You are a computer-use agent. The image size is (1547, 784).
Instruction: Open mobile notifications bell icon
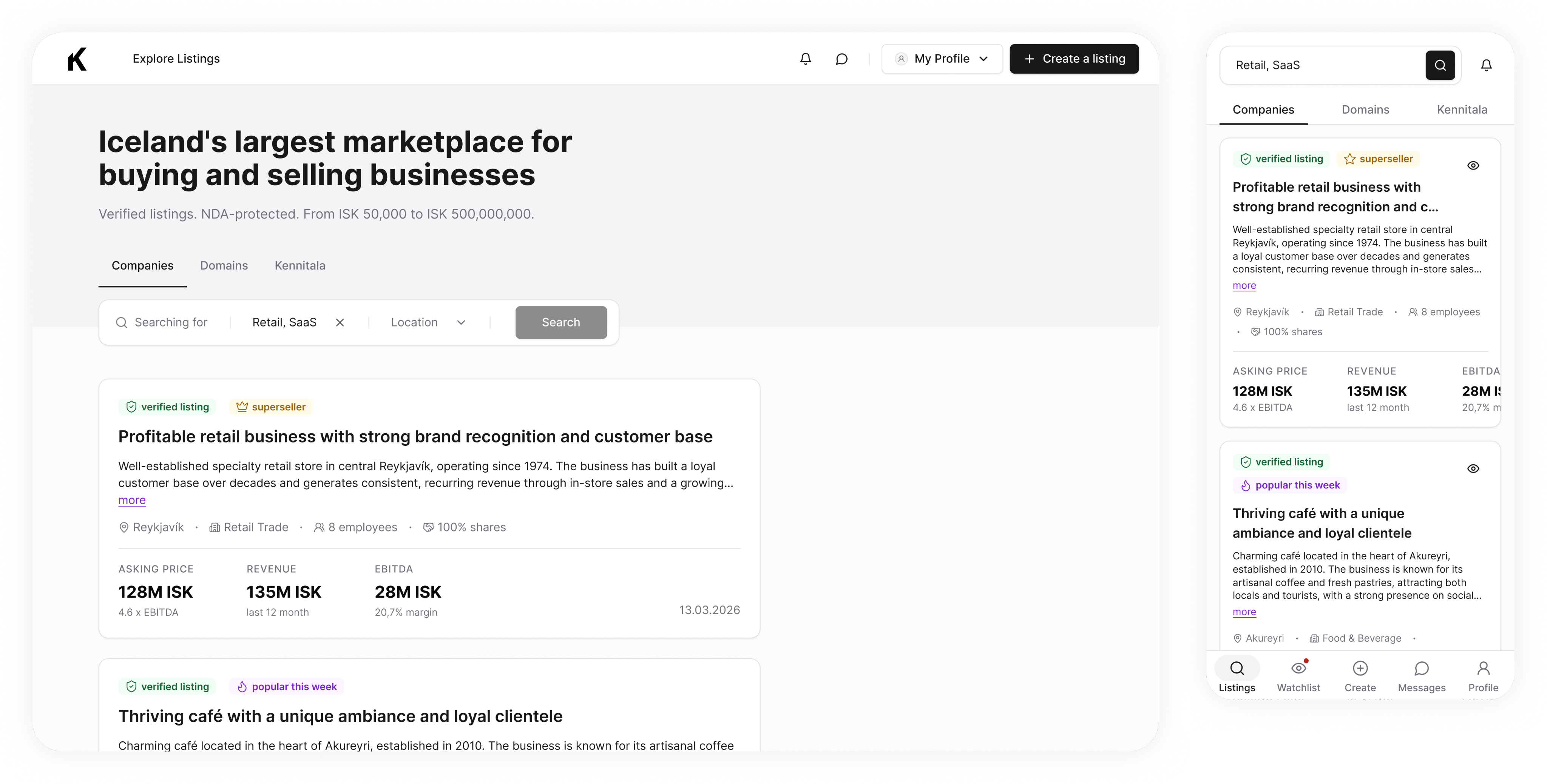(x=1486, y=65)
